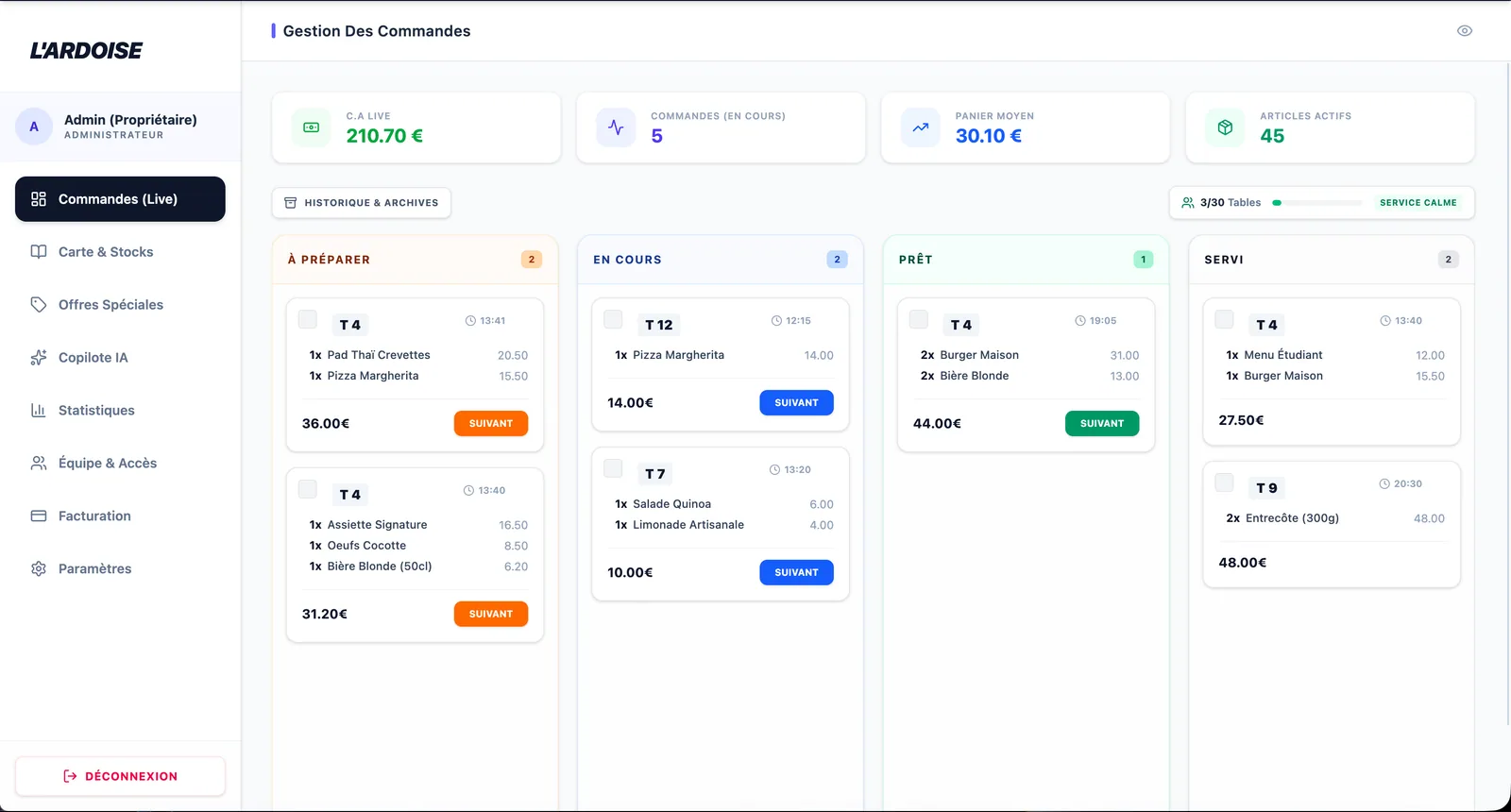Open the Copilote IA page
1511x812 pixels.
click(x=120, y=358)
